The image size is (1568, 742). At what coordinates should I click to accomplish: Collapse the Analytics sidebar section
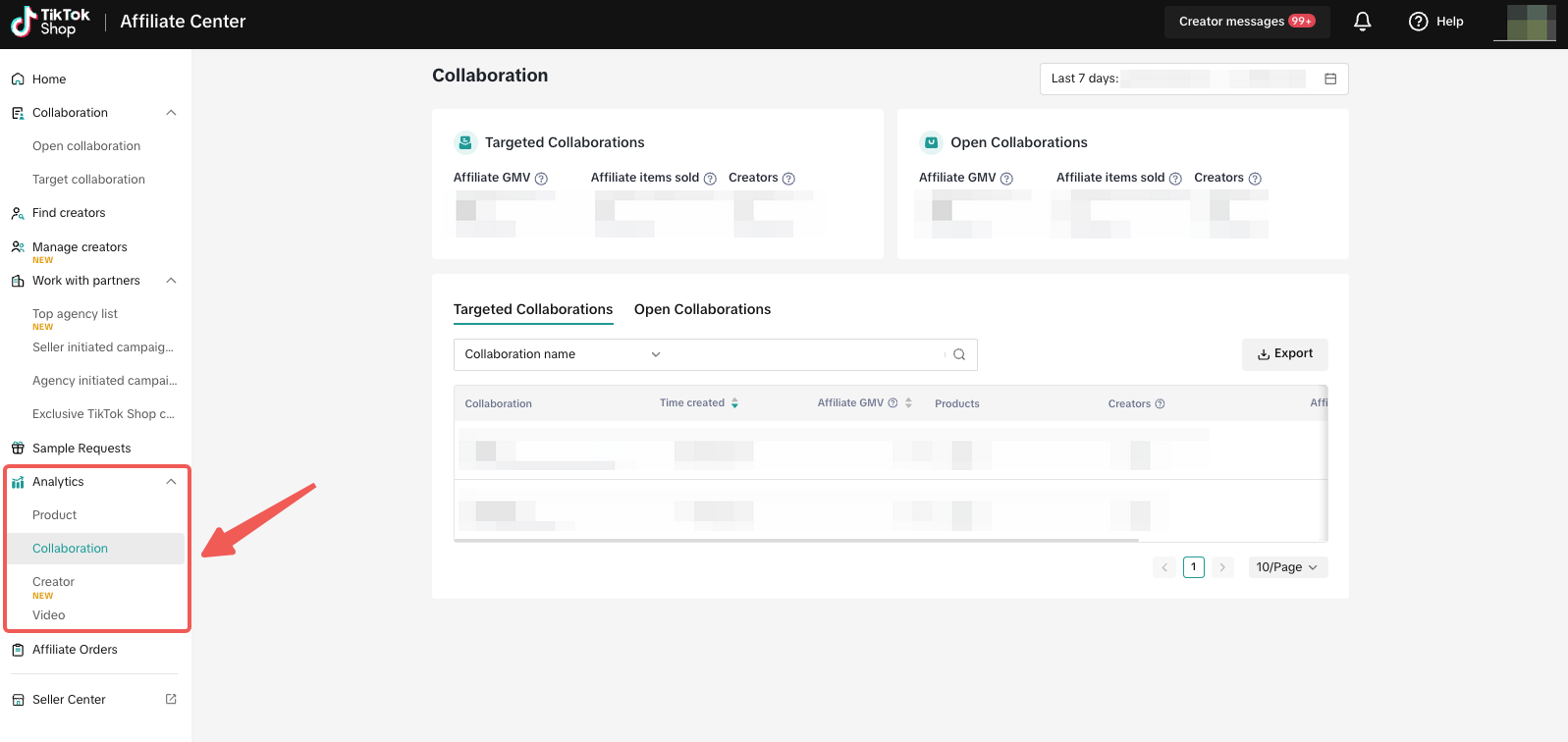[171, 482]
